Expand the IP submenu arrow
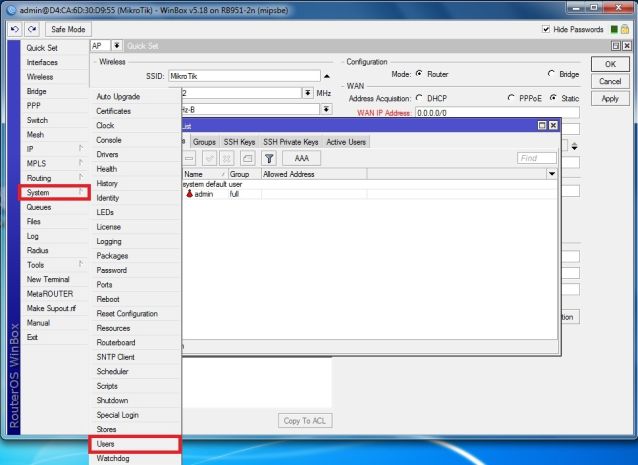 pos(81,148)
